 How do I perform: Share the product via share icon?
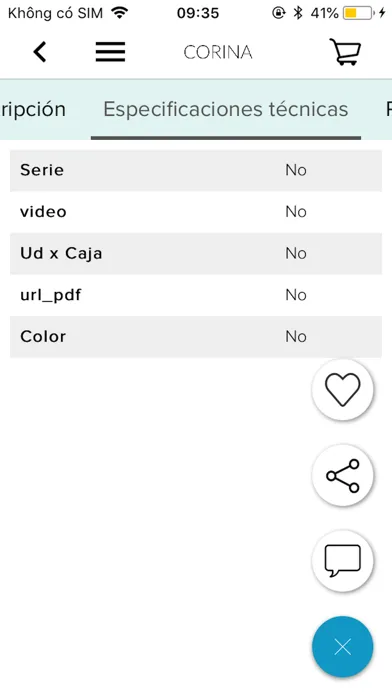342,475
